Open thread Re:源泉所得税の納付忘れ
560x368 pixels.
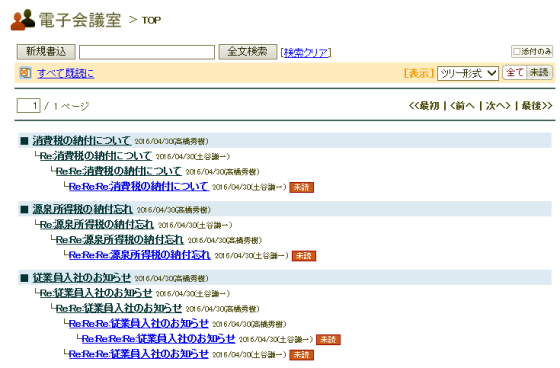(x=97, y=224)
